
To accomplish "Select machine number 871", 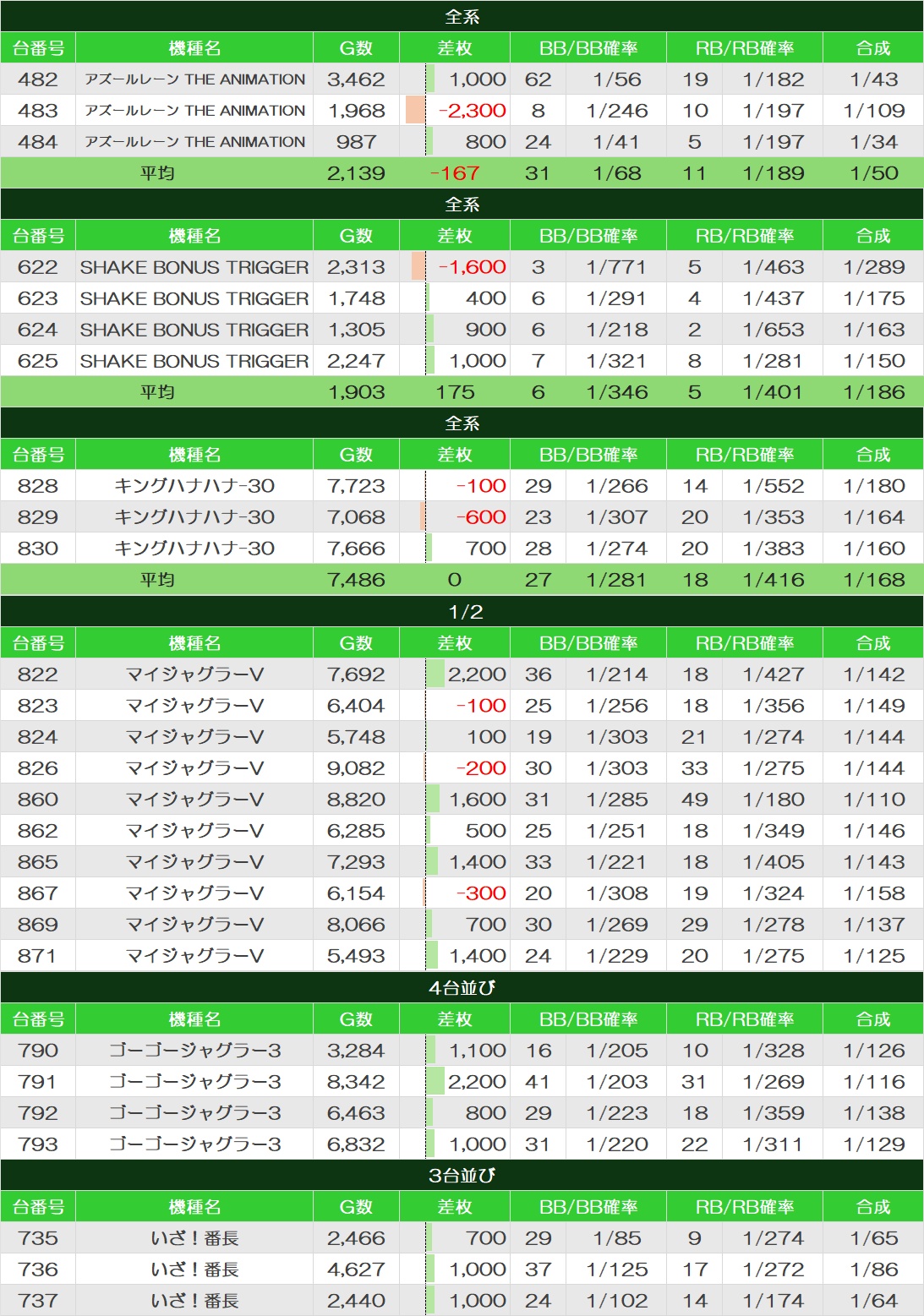I will tap(38, 956).
